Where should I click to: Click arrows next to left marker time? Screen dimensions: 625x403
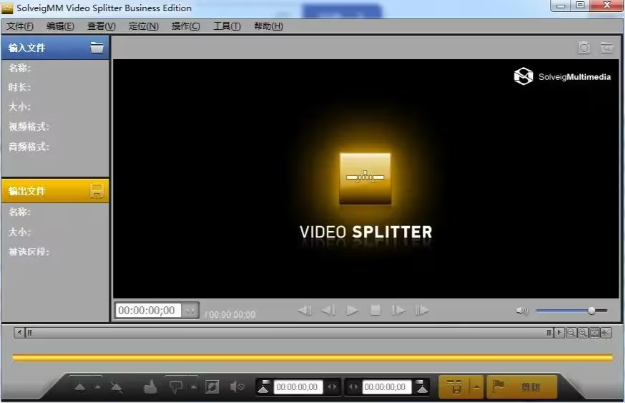(x=332, y=387)
